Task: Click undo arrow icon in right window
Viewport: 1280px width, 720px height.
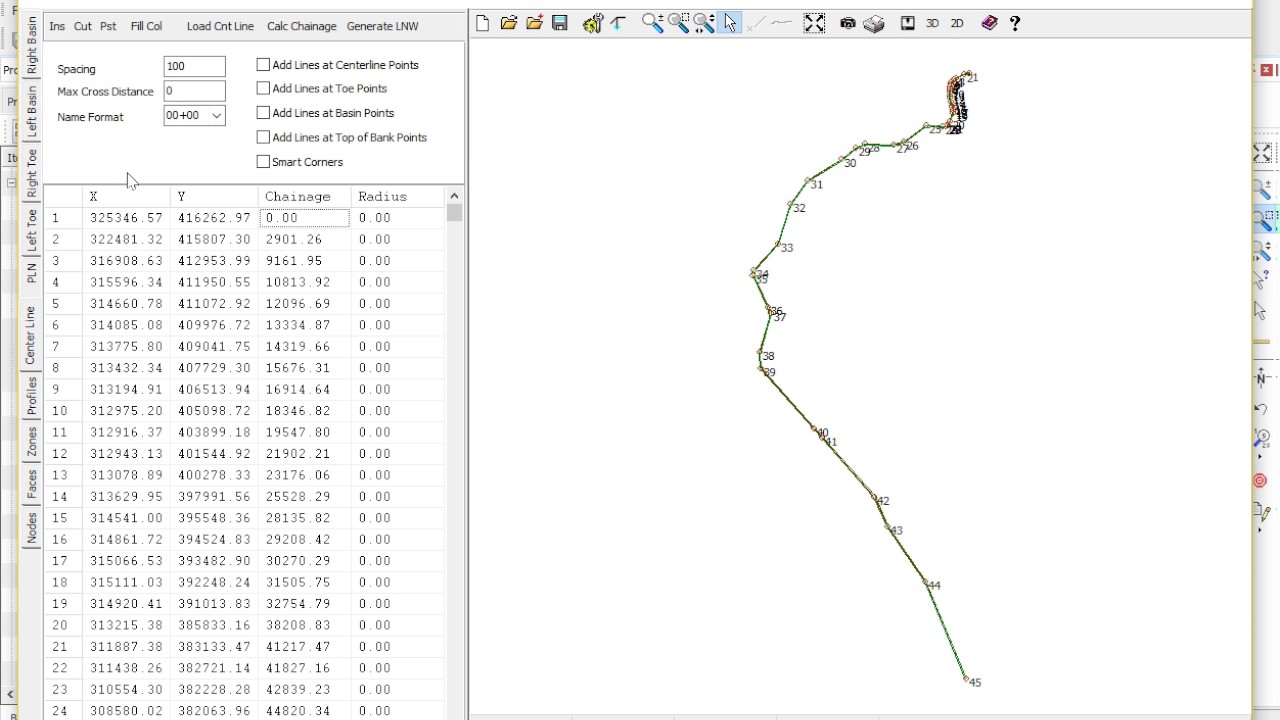Action: tap(1261, 410)
